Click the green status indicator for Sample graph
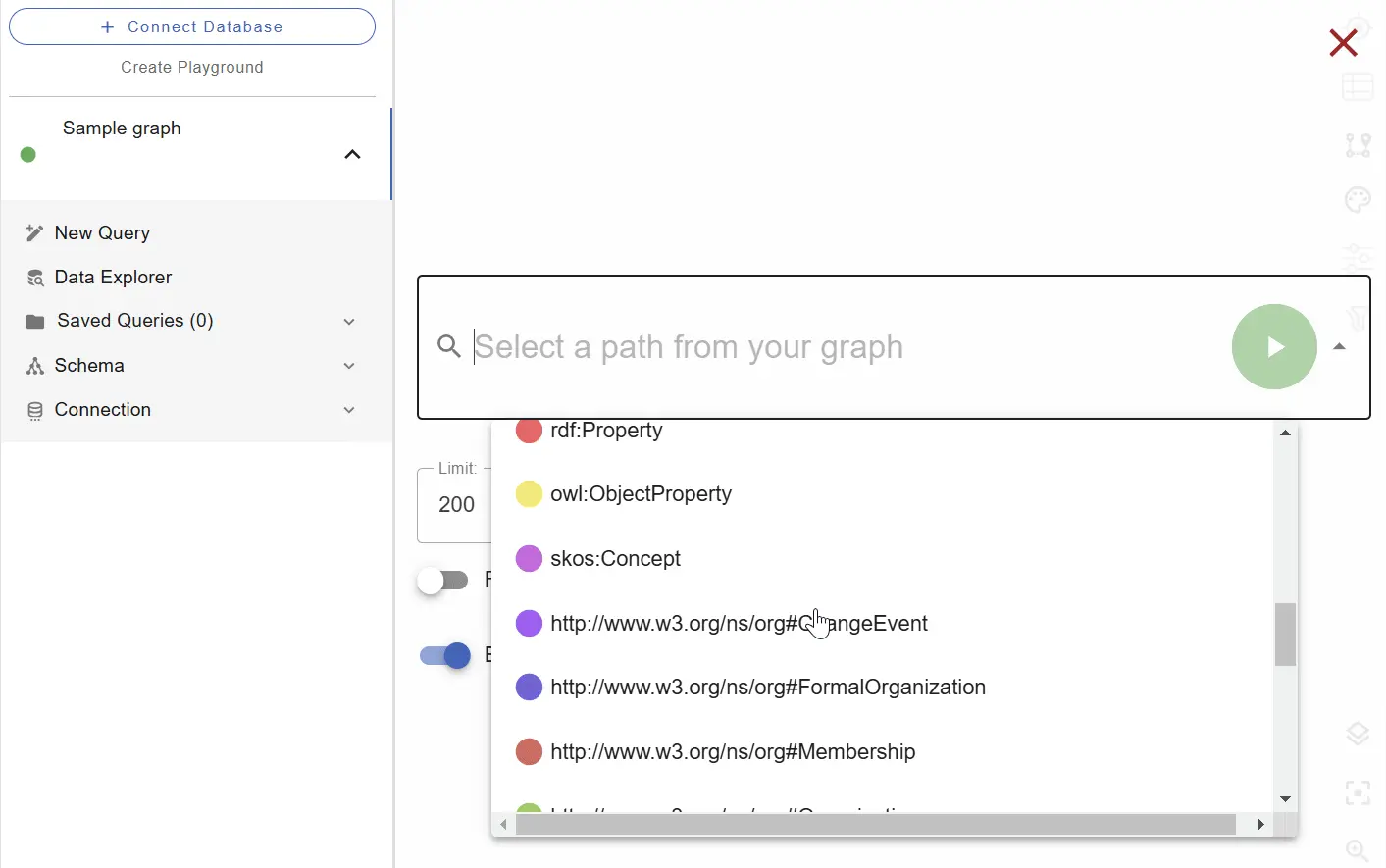This screenshot has width=1386, height=868. point(27,155)
